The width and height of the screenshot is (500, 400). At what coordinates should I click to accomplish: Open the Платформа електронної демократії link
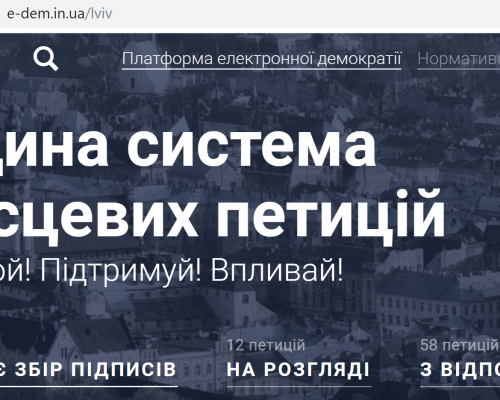(262, 59)
